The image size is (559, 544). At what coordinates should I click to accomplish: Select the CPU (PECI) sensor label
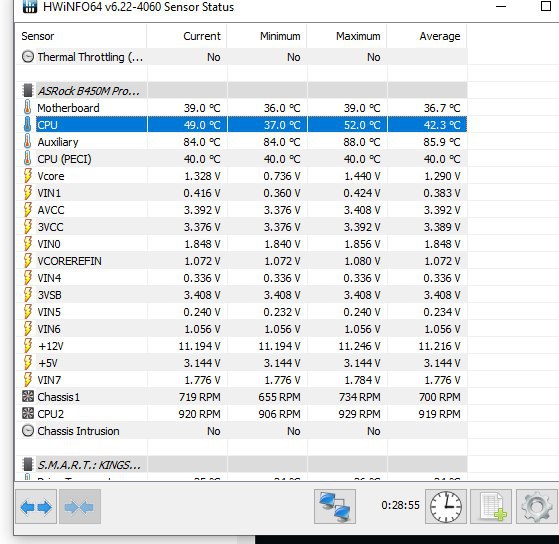tap(65, 159)
